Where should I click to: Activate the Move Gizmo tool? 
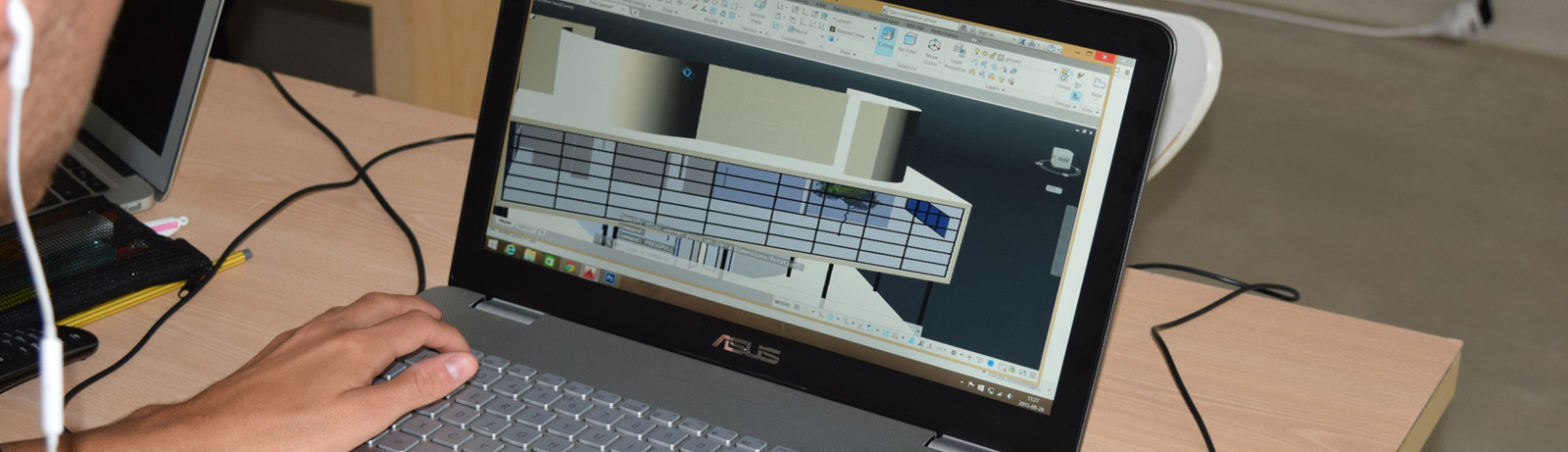933,47
